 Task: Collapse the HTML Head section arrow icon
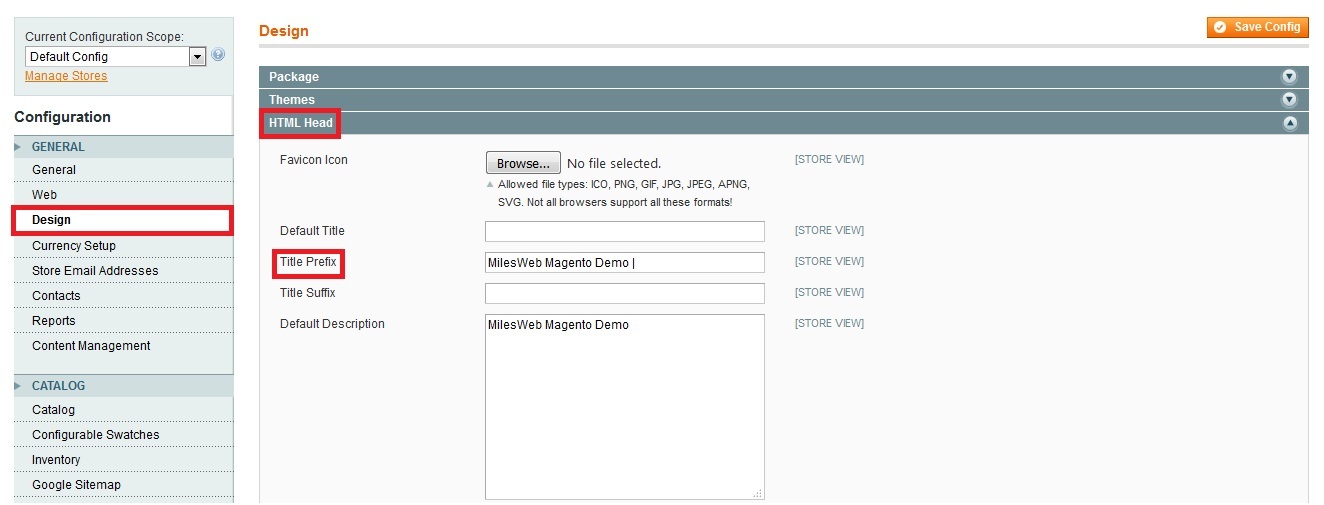pos(1289,123)
